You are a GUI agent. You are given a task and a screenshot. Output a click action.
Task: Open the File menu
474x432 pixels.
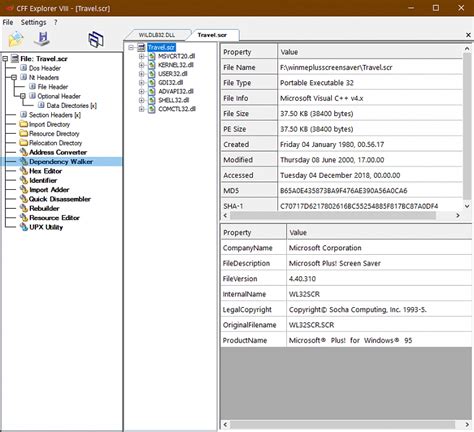tap(8, 22)
